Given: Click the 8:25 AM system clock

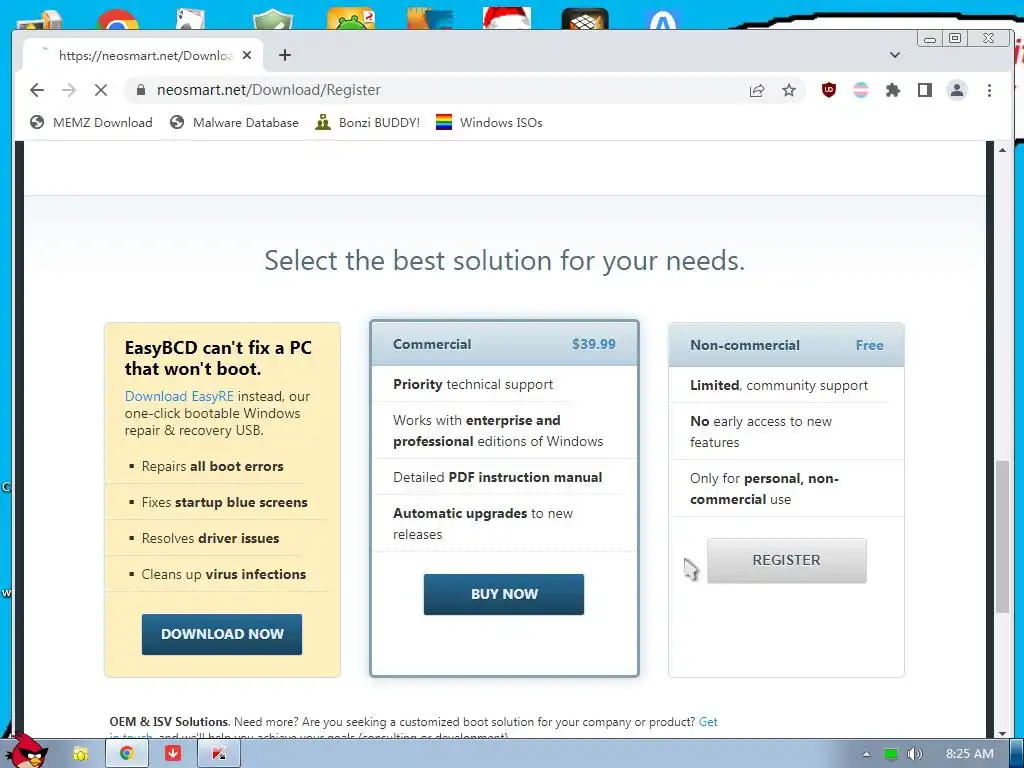Looking at the screenshot, I should point(970,754).
